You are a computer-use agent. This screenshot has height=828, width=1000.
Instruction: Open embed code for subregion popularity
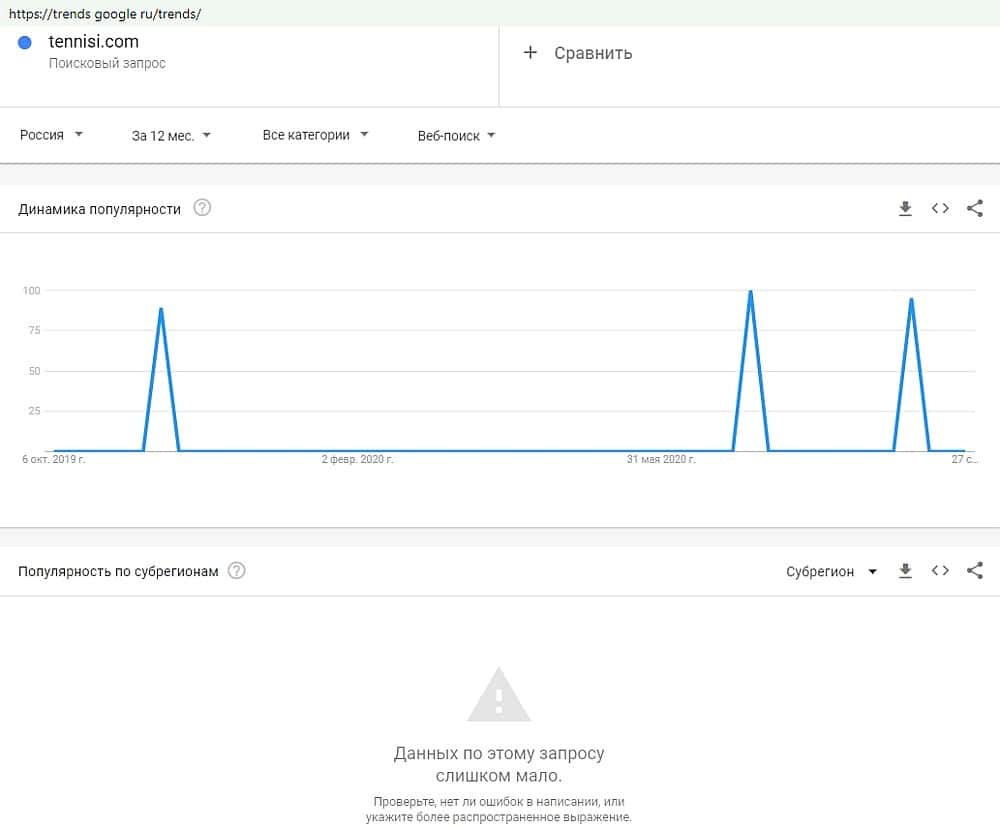click(940, 570)
